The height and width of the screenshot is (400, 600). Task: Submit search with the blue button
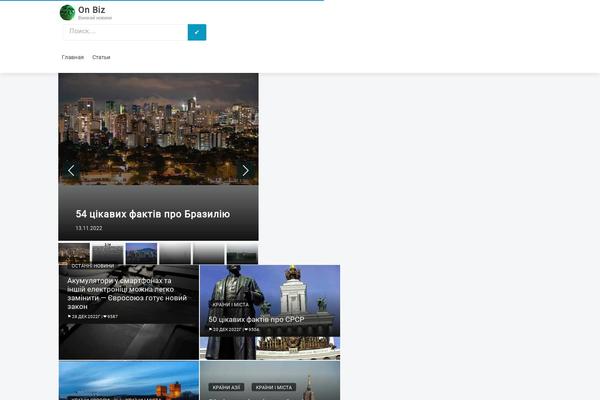197,32
